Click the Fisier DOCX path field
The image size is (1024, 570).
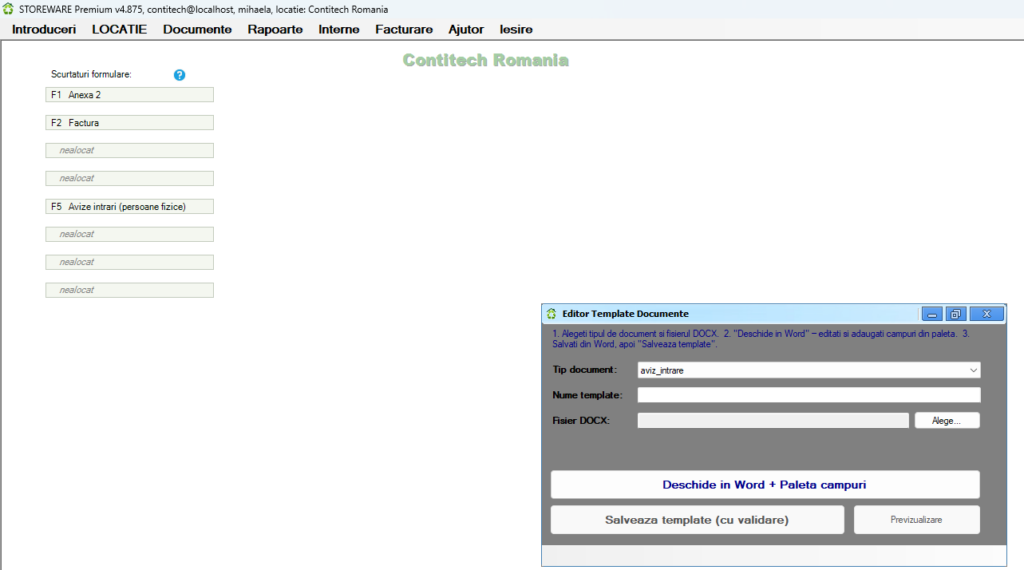pos(773,420)
